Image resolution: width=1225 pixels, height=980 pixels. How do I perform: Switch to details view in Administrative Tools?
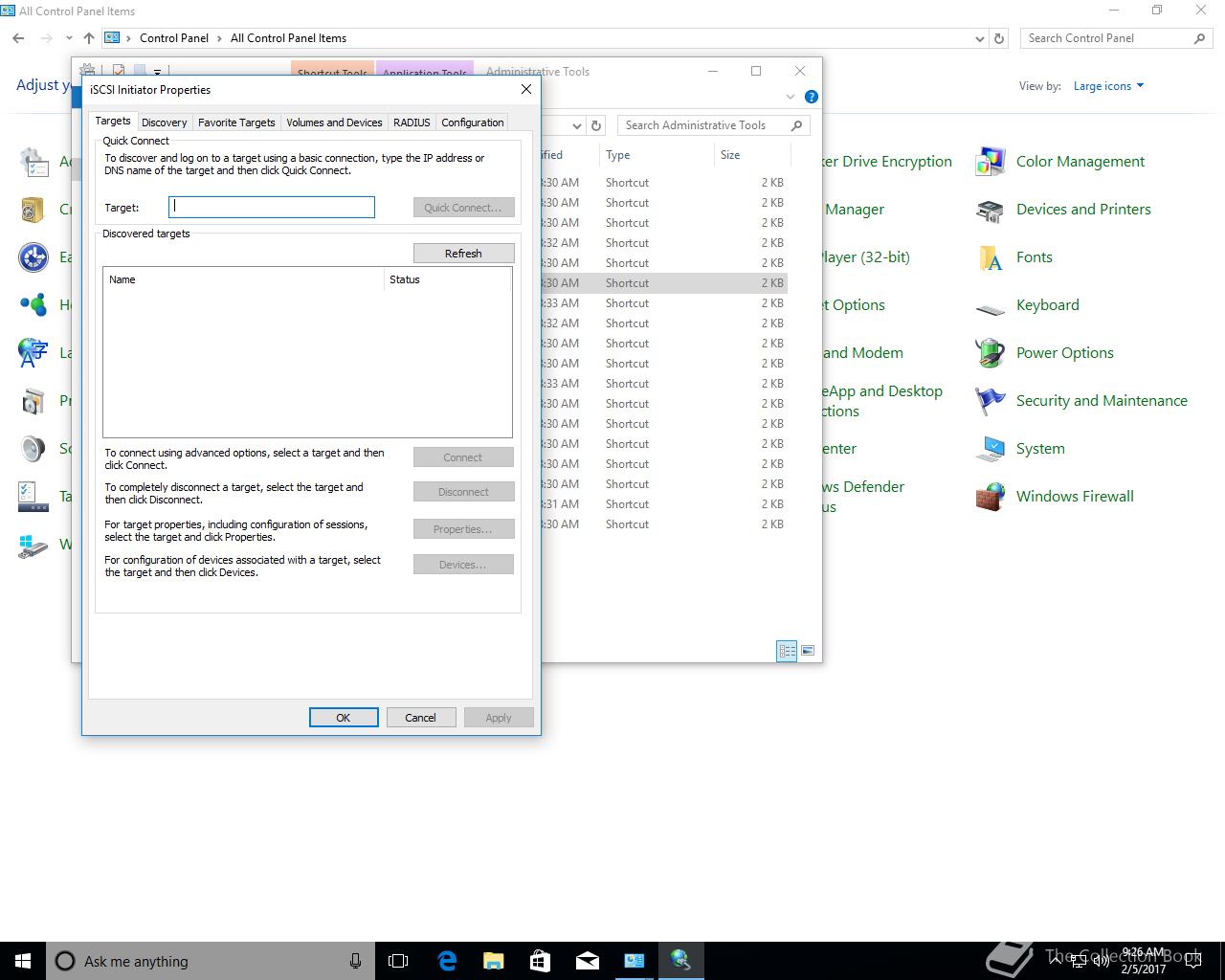(787, 651)
